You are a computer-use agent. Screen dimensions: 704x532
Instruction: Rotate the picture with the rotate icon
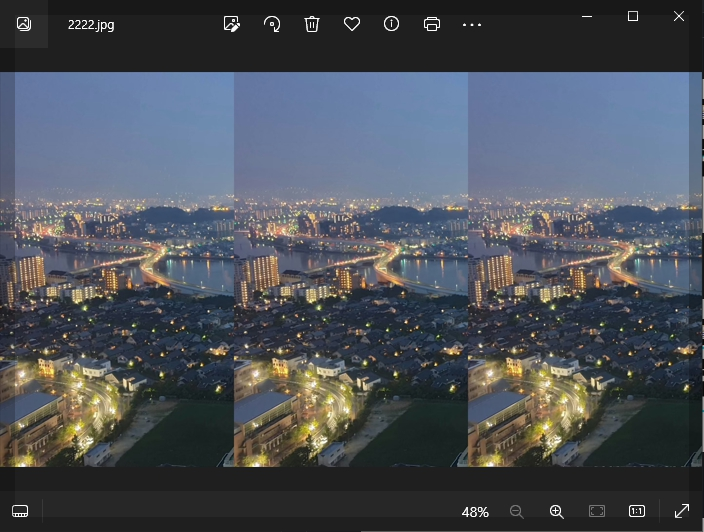coord(272,24)
